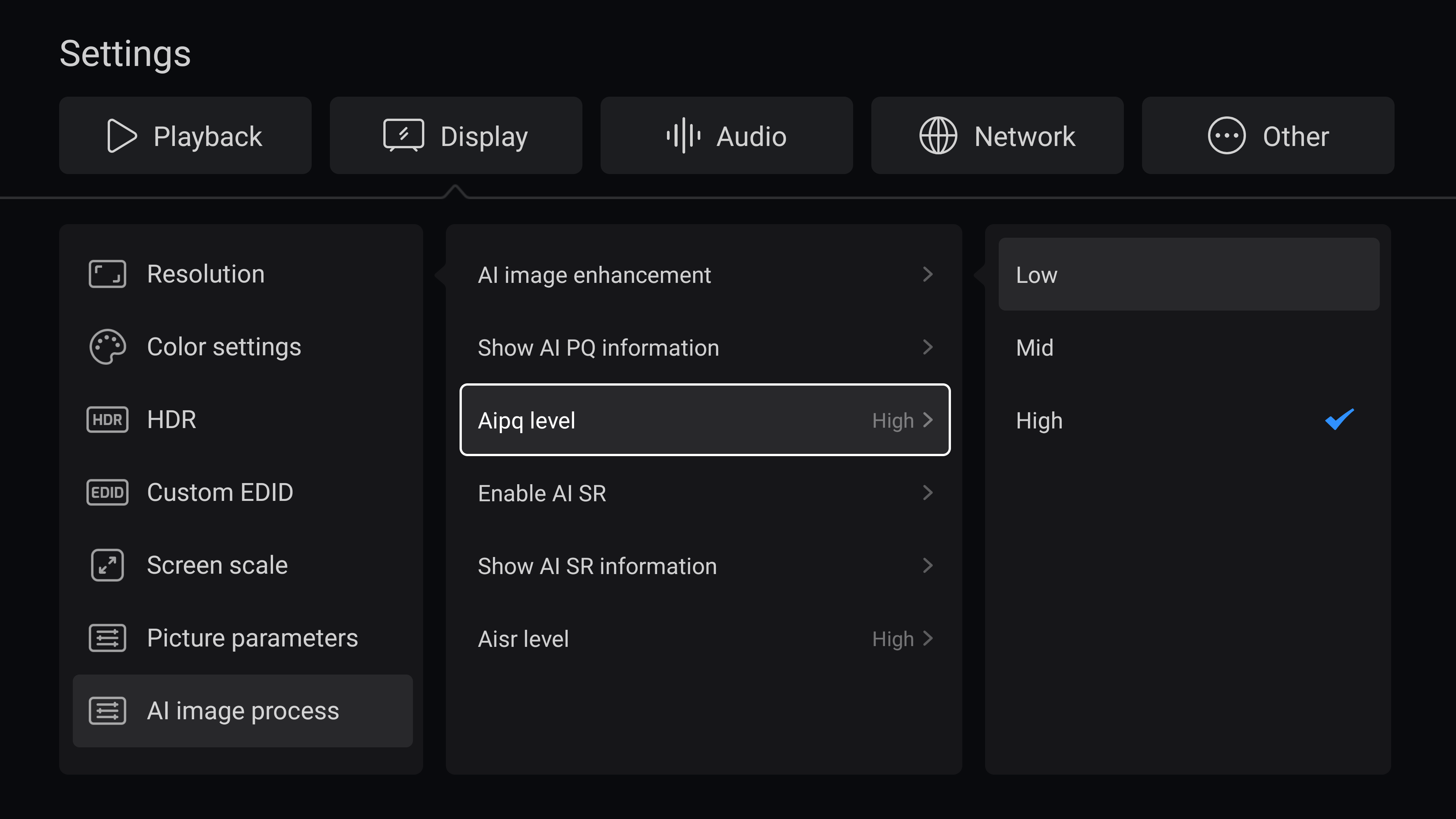Expand AI image enhancement chevron
1456x819 pixels.
coord(927,274)
